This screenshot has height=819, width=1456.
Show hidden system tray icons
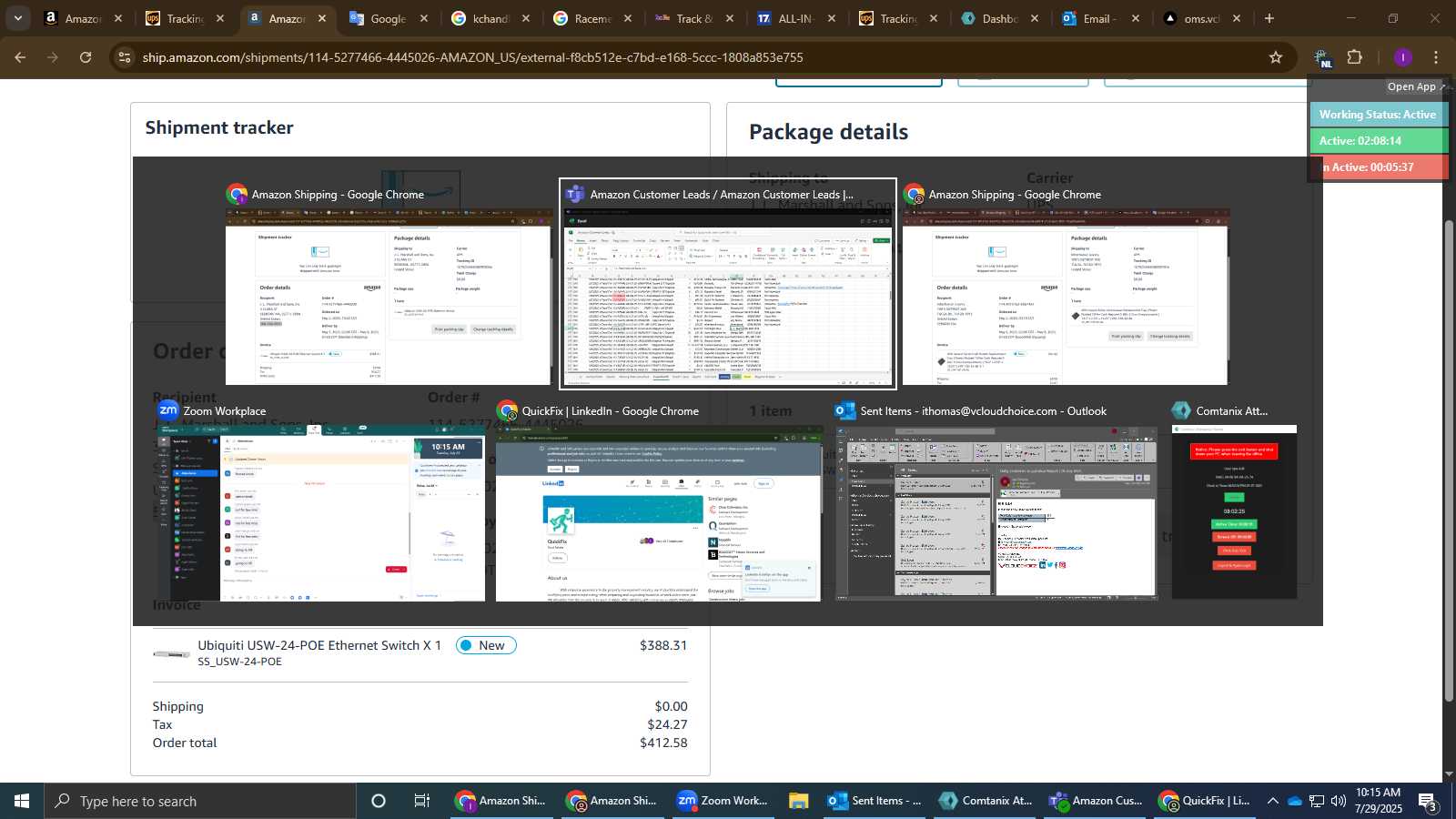[1272, 801]
